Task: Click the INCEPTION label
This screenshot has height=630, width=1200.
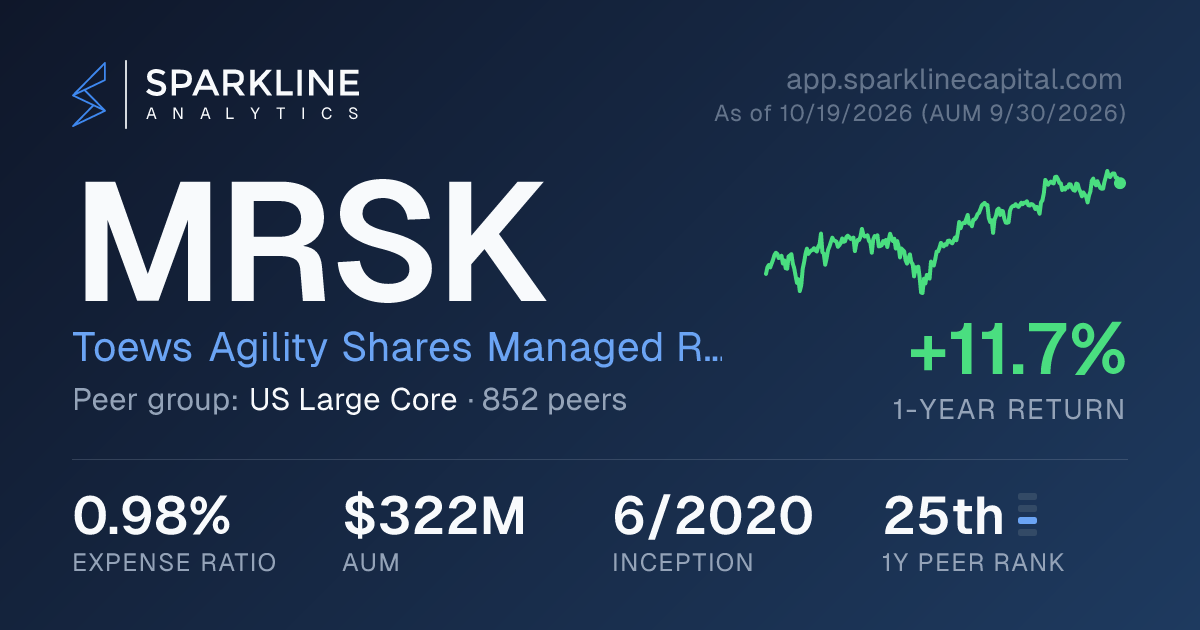Action: [683, 562]
